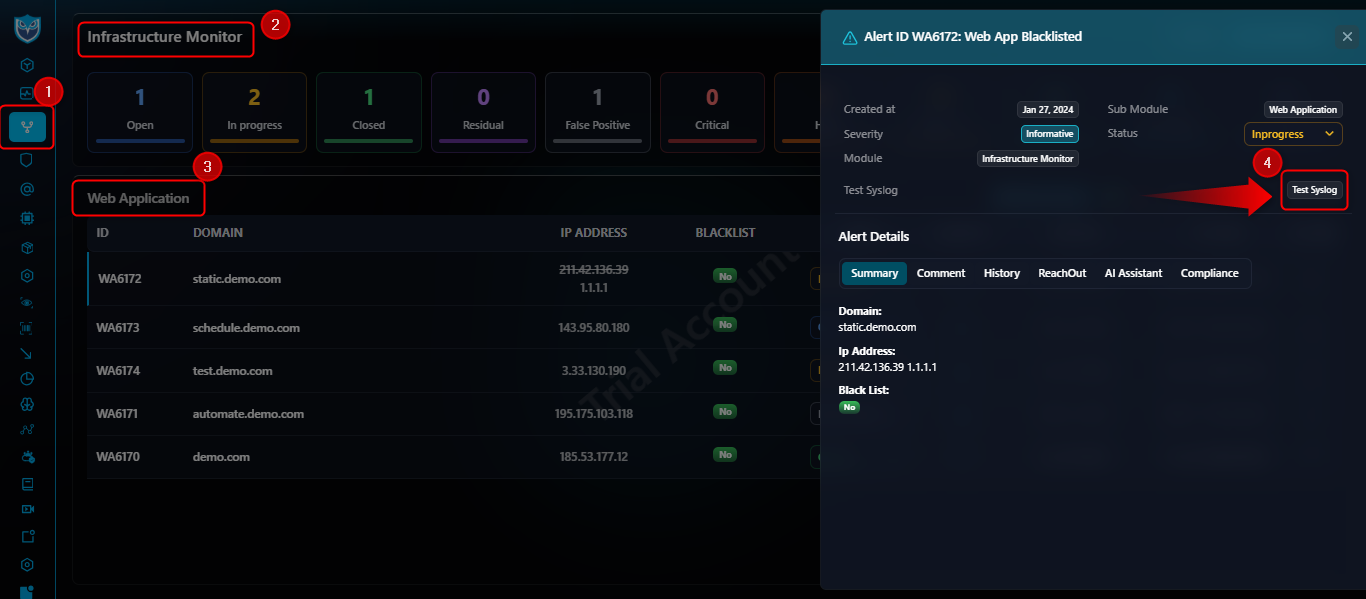
Task: Open the CPU chip sidebar icon
Action: pyautogui.click(x=27, y=217)
